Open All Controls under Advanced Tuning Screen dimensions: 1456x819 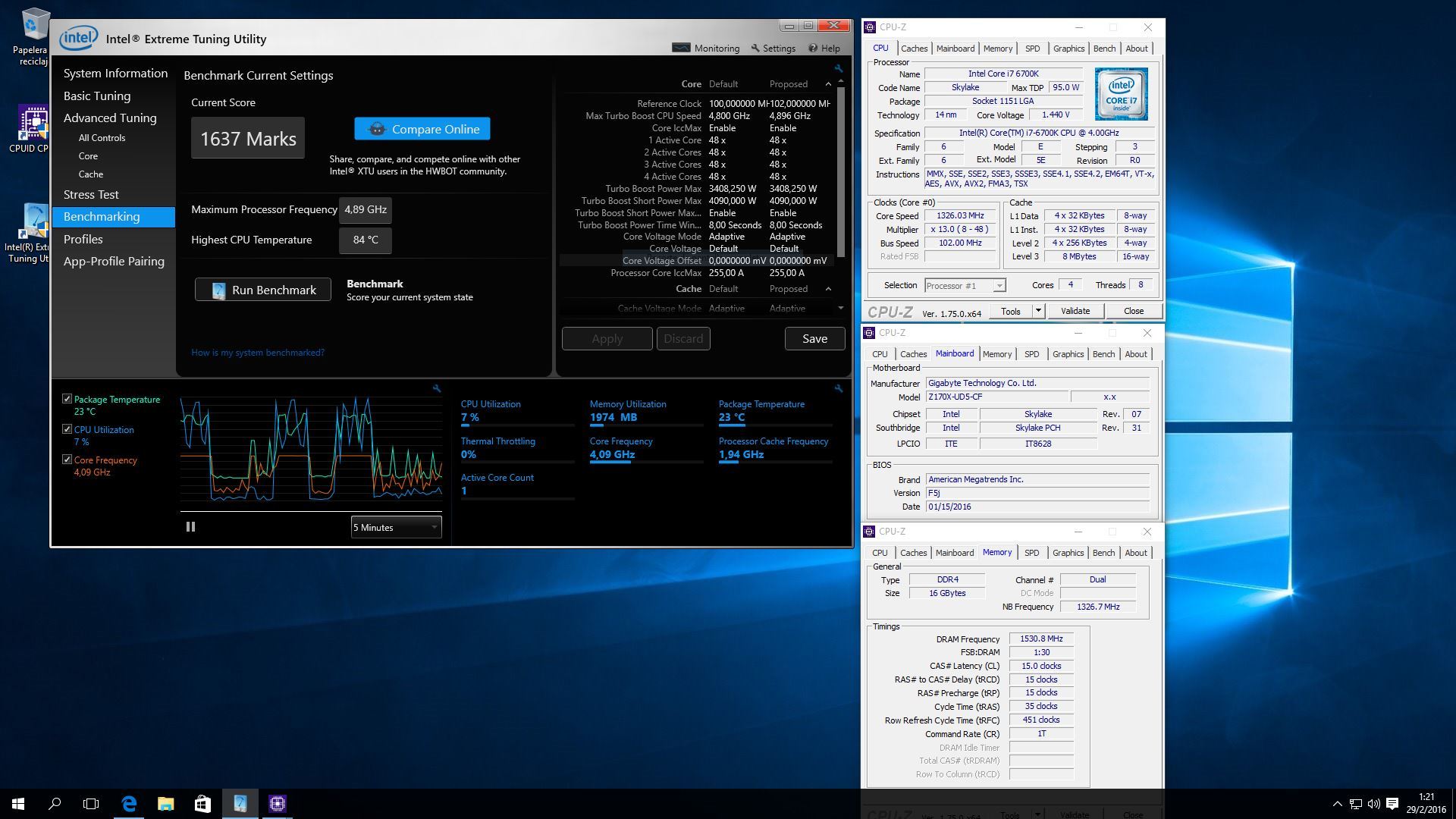(102, 138)
